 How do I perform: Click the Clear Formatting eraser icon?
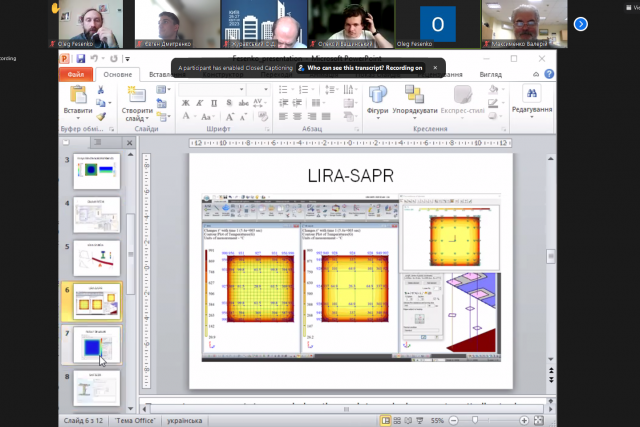[263, 117]
